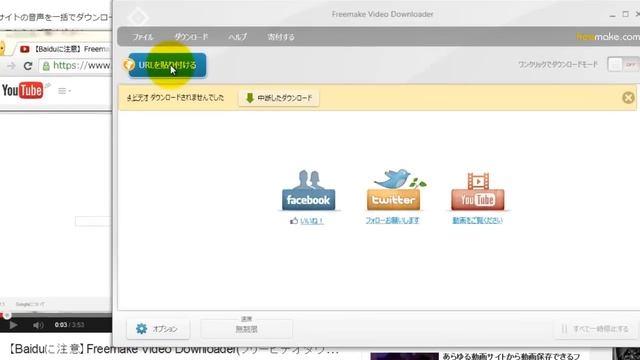
Task: Open the speed 無制限 selector
Action: pyautogui.click(x=247, y=329)
